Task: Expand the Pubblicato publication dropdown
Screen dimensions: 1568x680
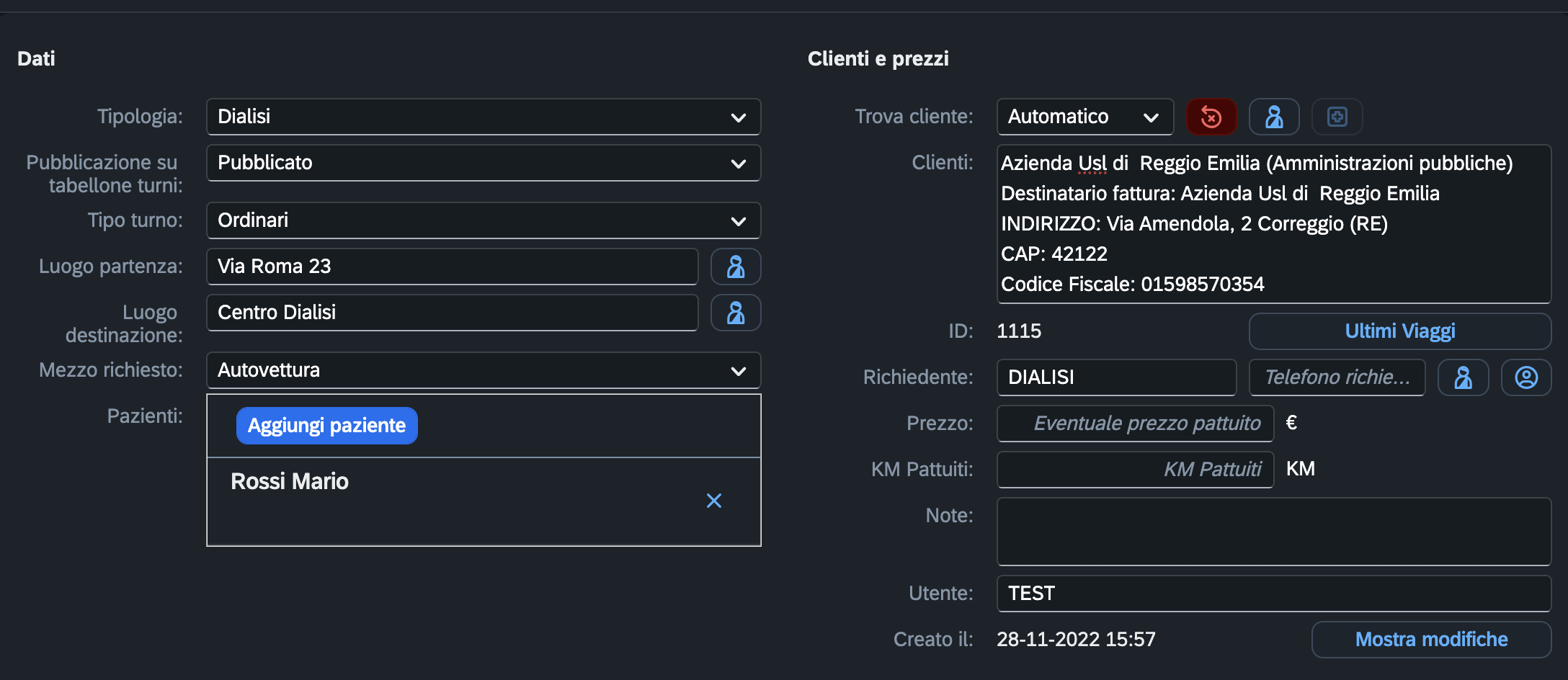Action: 484,163
